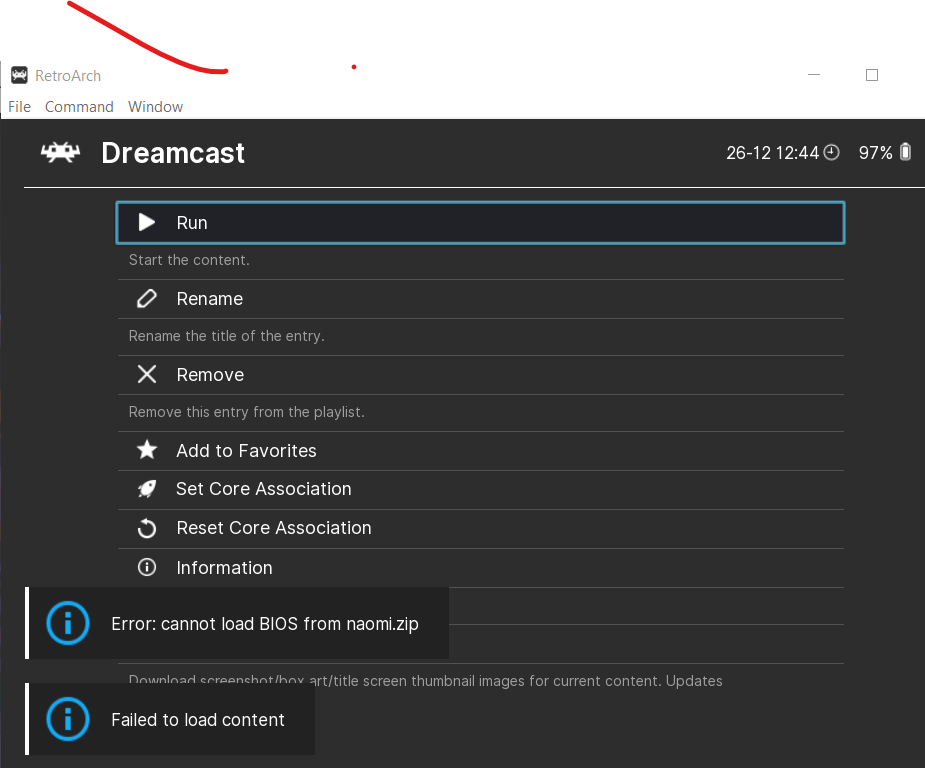
Task: Select the Remove entry
Action: 480,375
